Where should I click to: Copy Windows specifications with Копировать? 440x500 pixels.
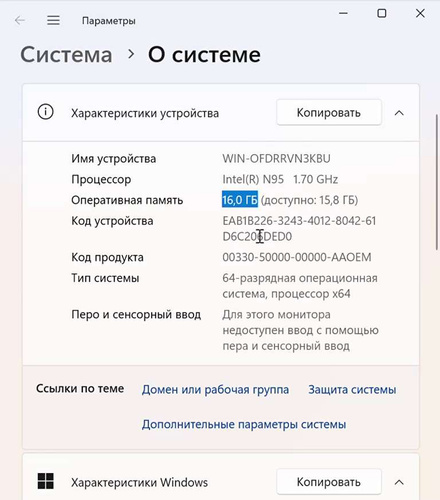[329, 482]
